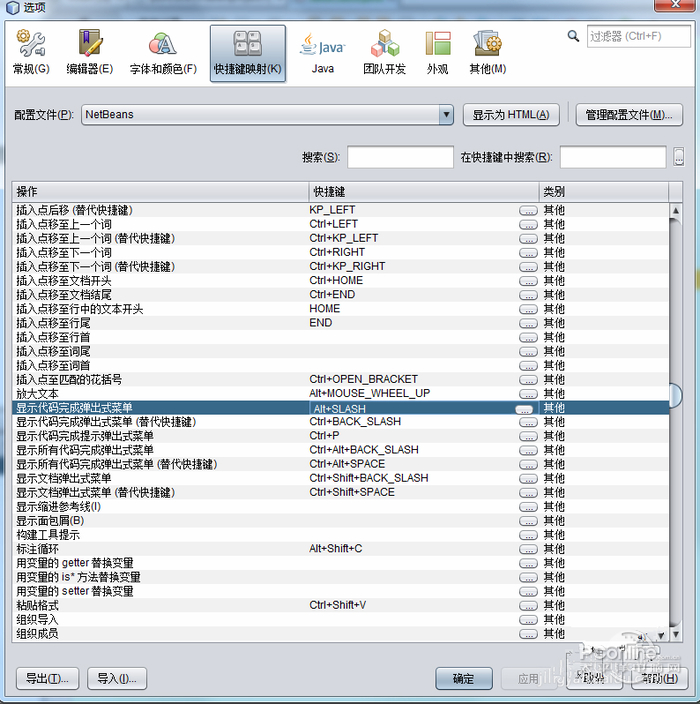Sort by the 快捷键 column header
The width and height of the screenshot is (700, 704).
click(424, 192)
